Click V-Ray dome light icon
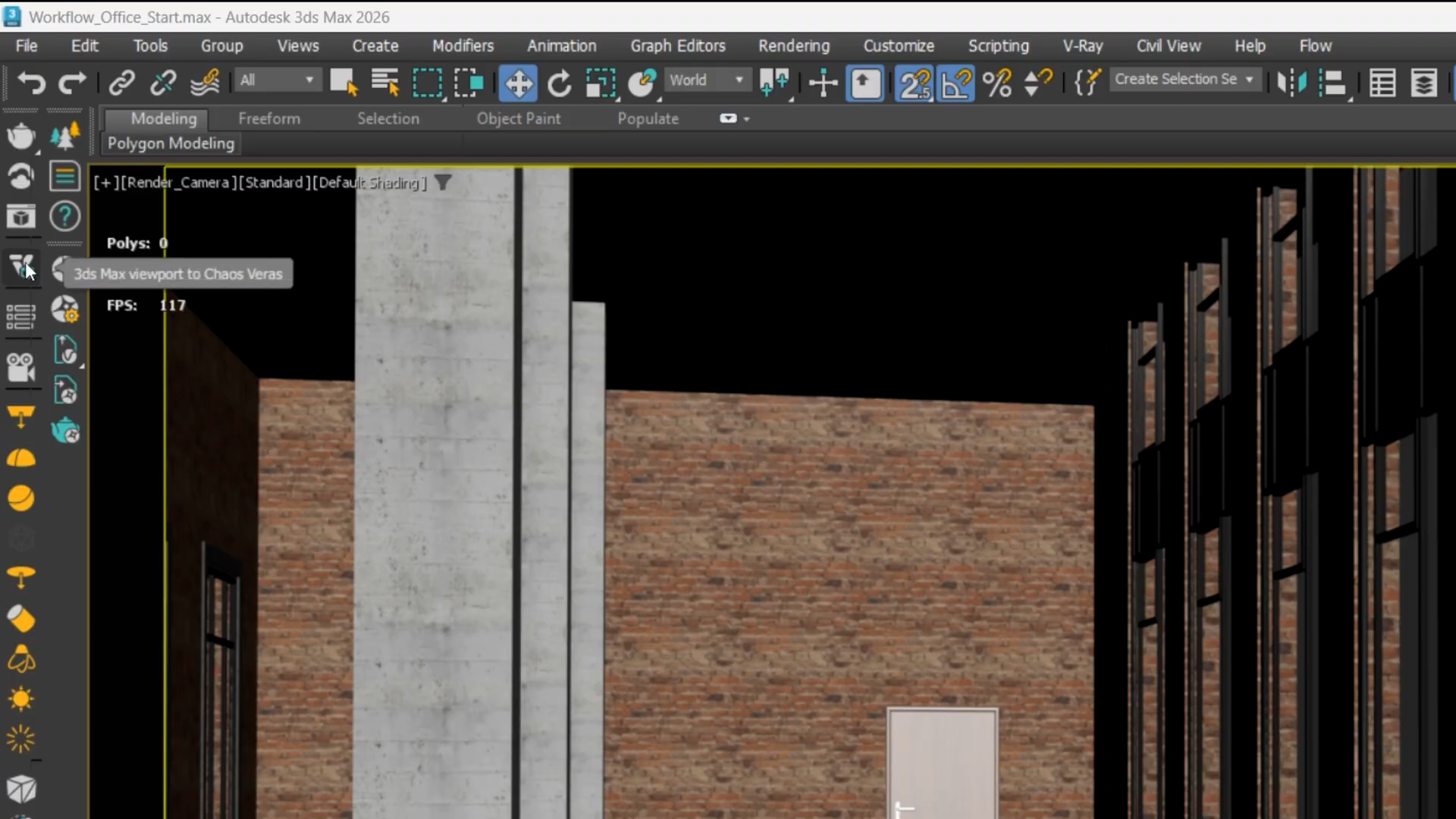This screenshot has height=819, width=1456. click(21, 458)
